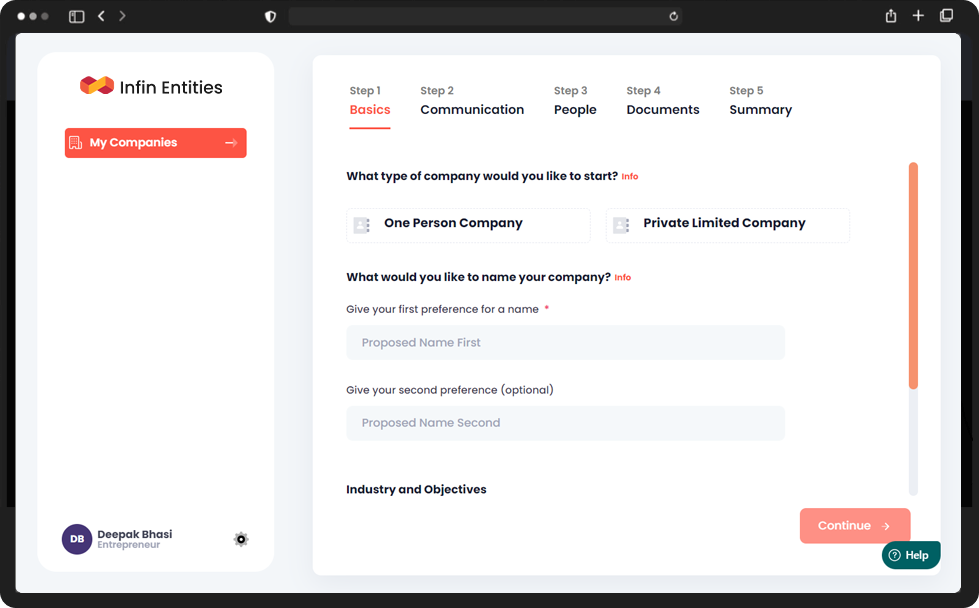
Task: Select the One Person Company building icon
Action: tap(362, 225)
